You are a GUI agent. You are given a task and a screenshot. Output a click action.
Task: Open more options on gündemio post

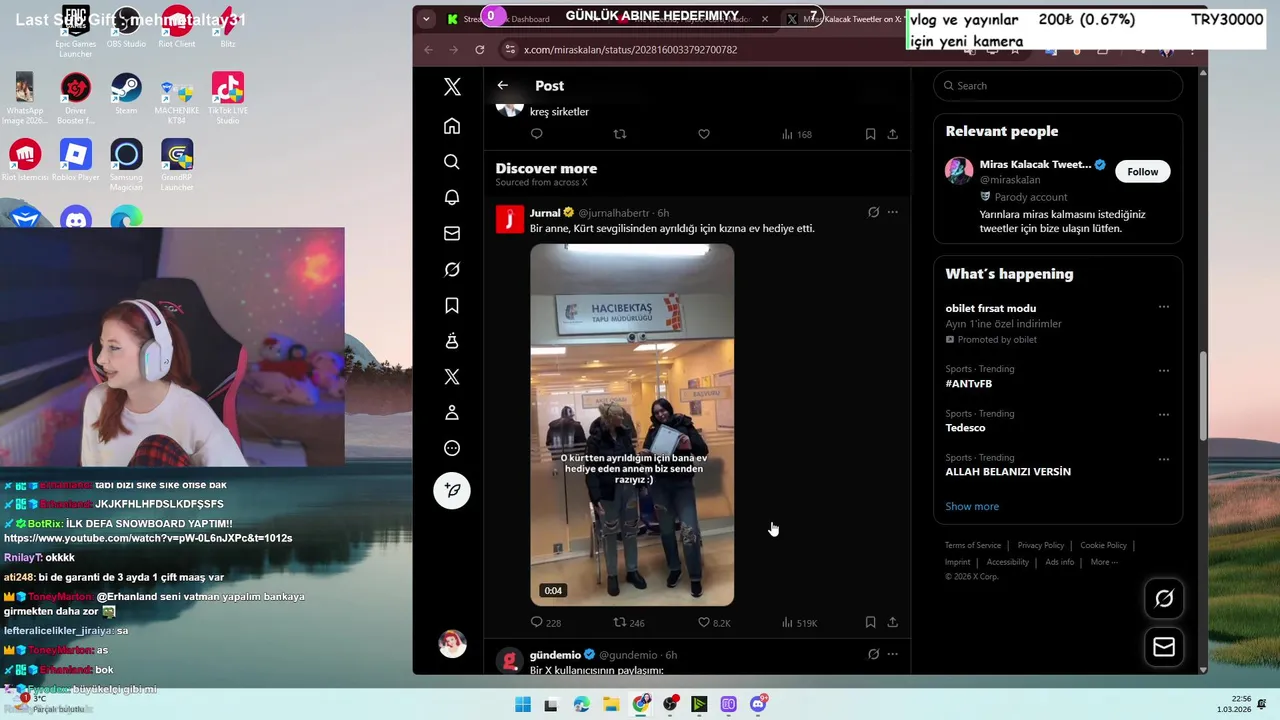893,654
